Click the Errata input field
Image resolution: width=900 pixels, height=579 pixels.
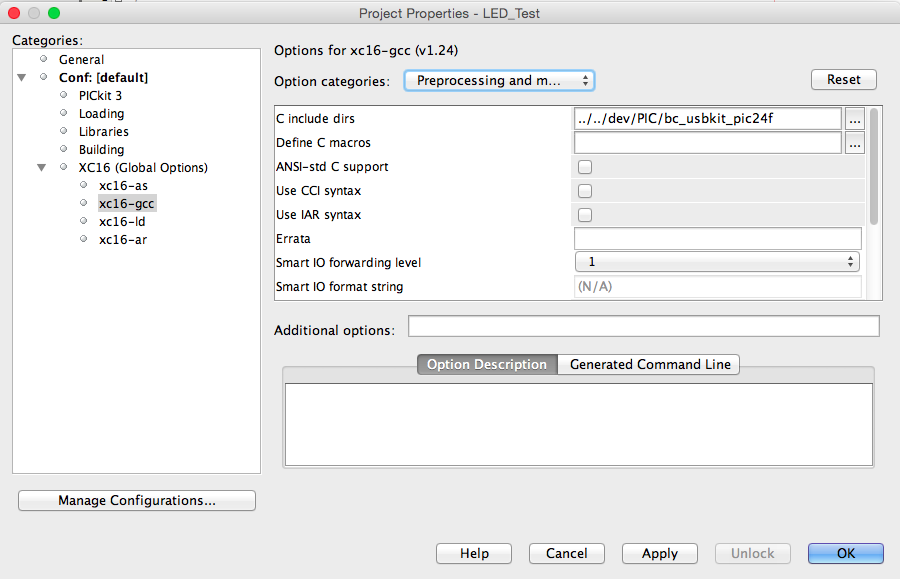pyautogui.click(x=717, y=239)
